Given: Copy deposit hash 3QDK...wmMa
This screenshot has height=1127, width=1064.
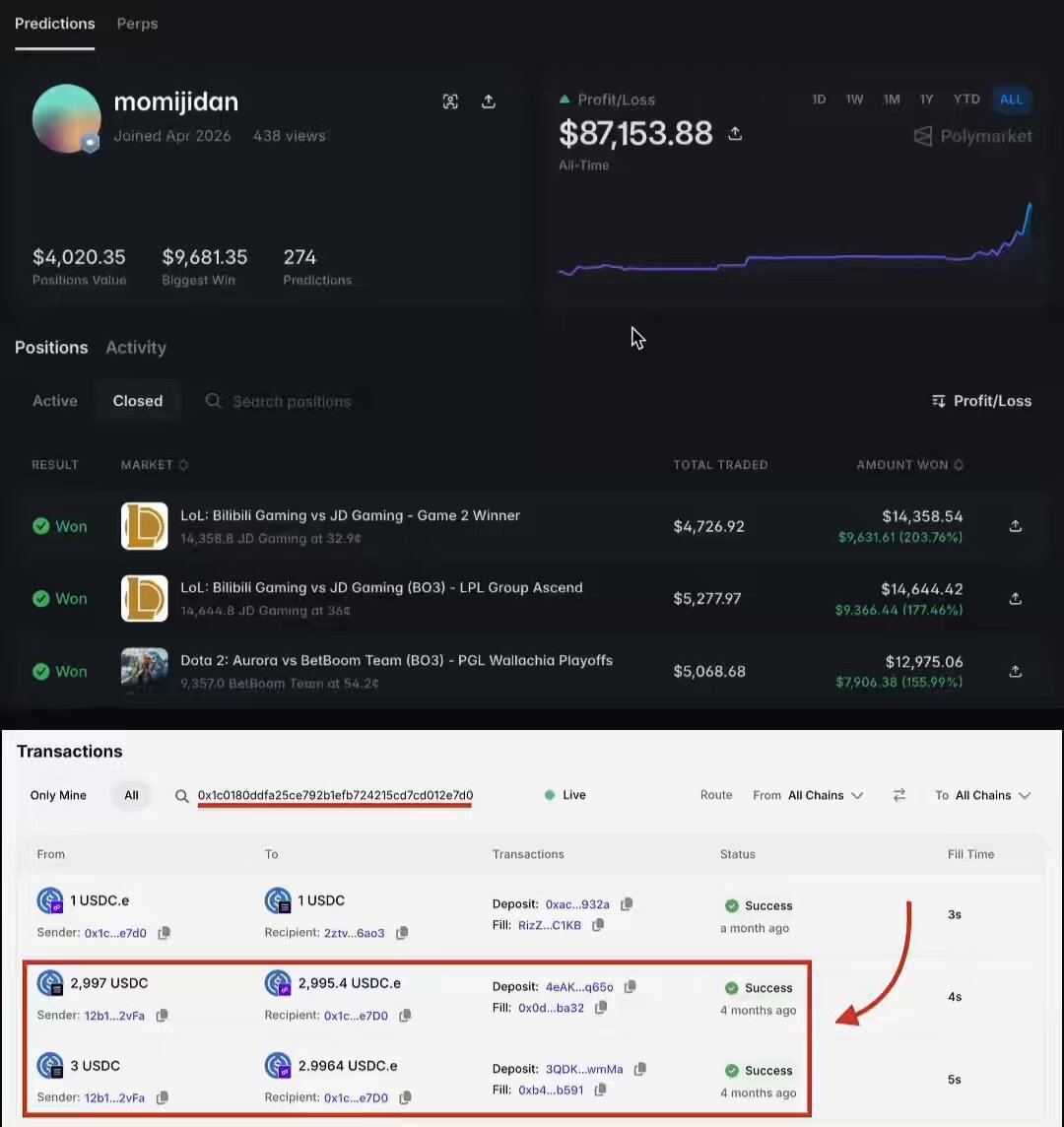Looking at the screenshot, I should point(639,1070).
